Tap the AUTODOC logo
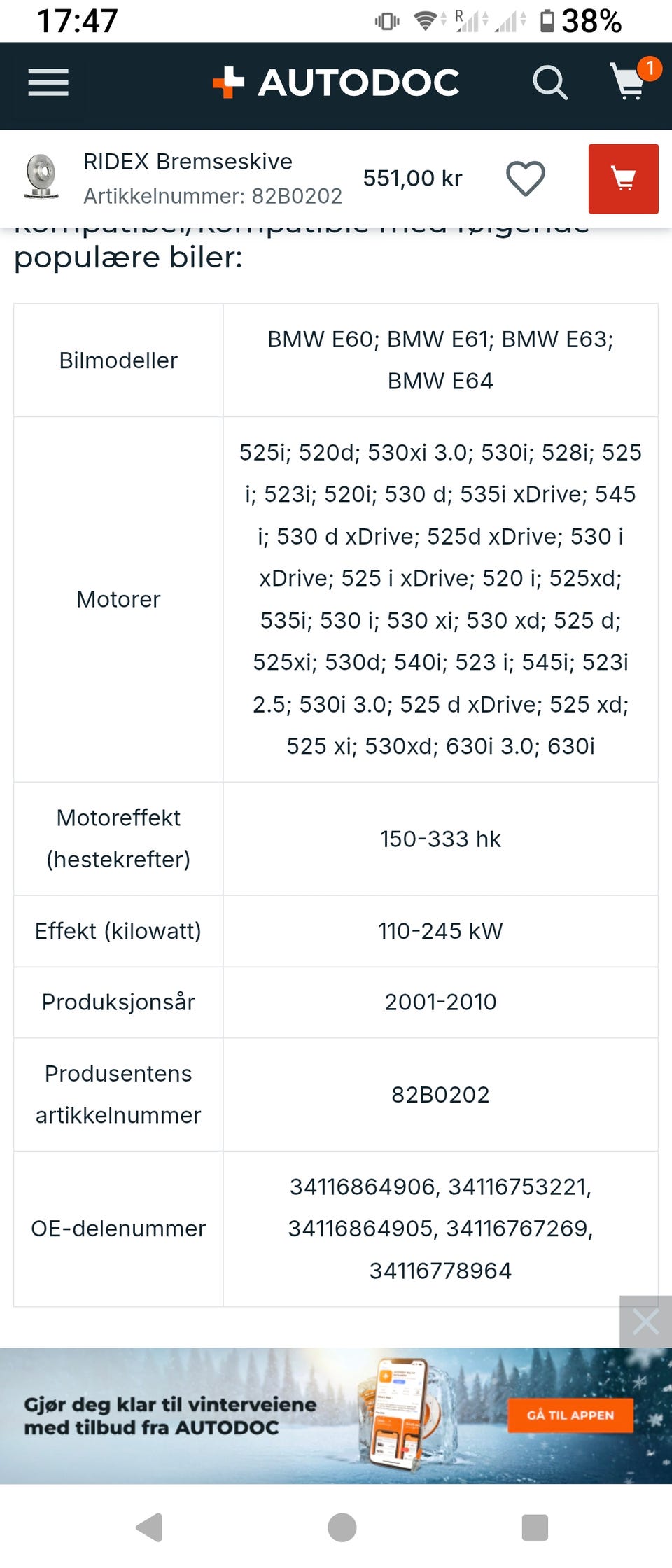Image resolution: width=672 pixels, height=1568 pixels. pos(336,83)
